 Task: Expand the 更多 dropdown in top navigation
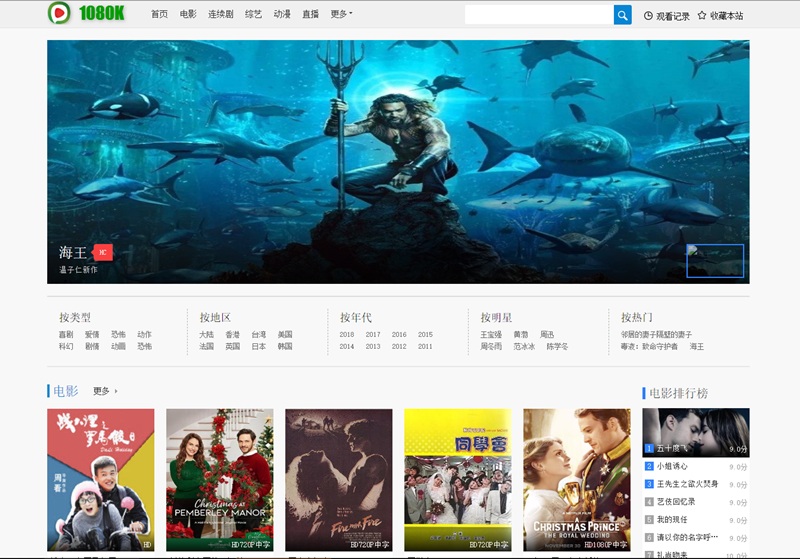341,15
